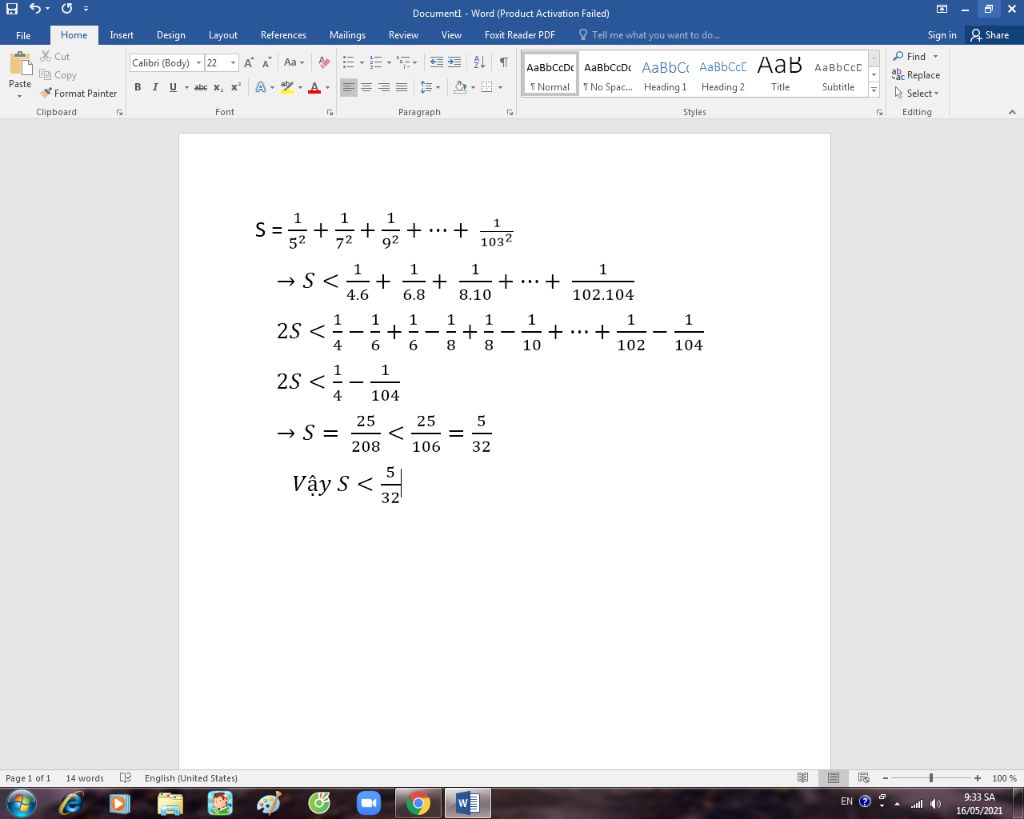Toggle Subscript formatting
Viewport: 1024px width, 819px height.
click(218, 87)
